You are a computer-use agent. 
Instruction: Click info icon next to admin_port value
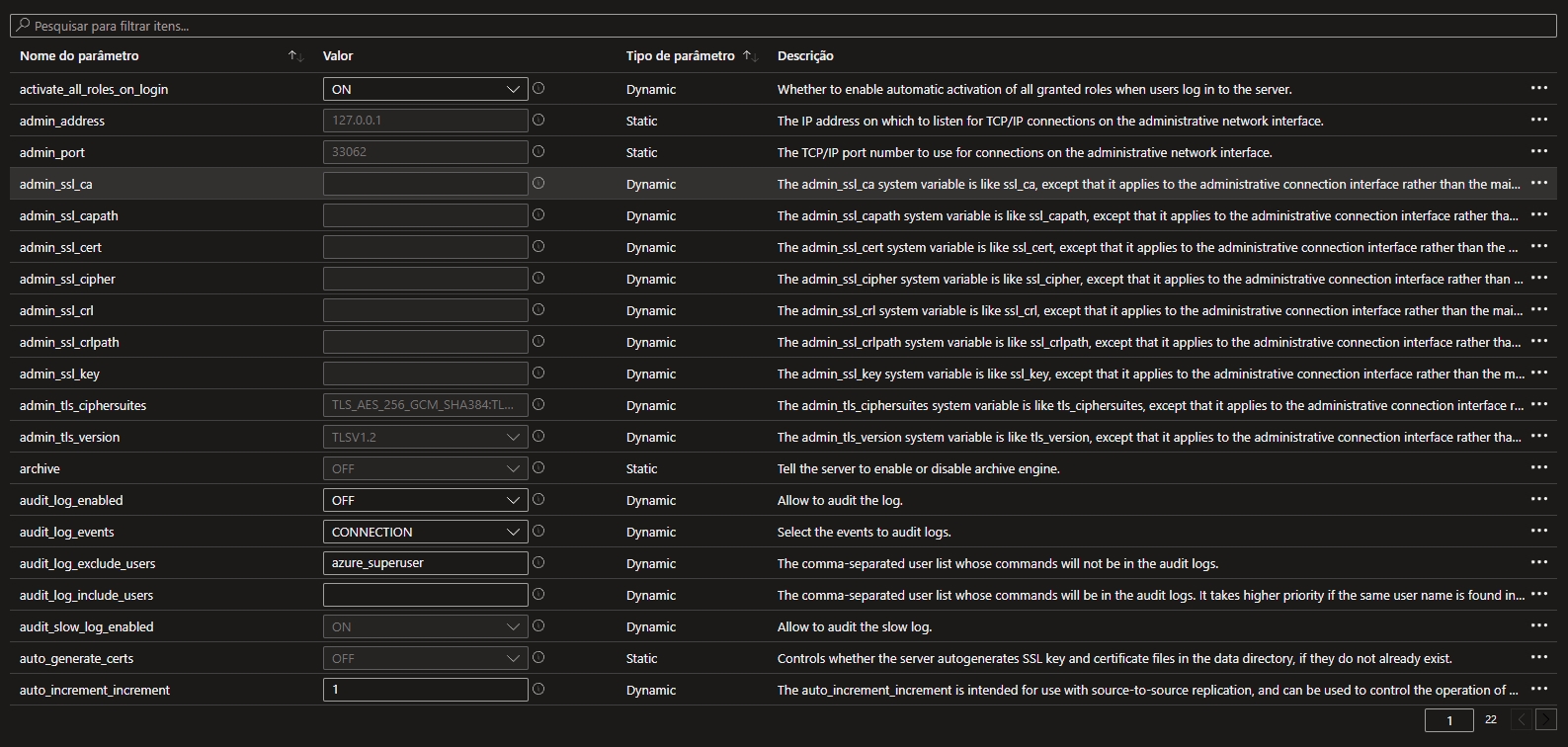click(538, 151)
